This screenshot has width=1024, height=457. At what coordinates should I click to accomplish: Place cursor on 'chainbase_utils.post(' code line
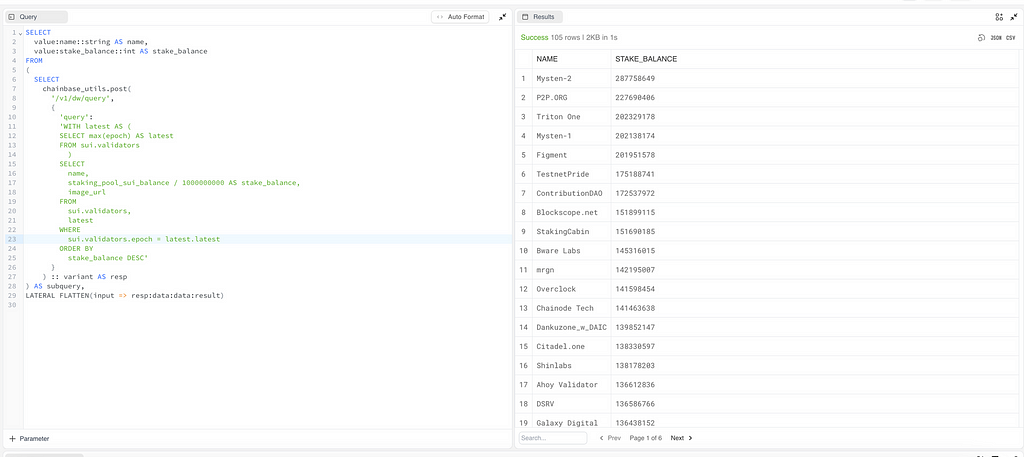(87, 89)
